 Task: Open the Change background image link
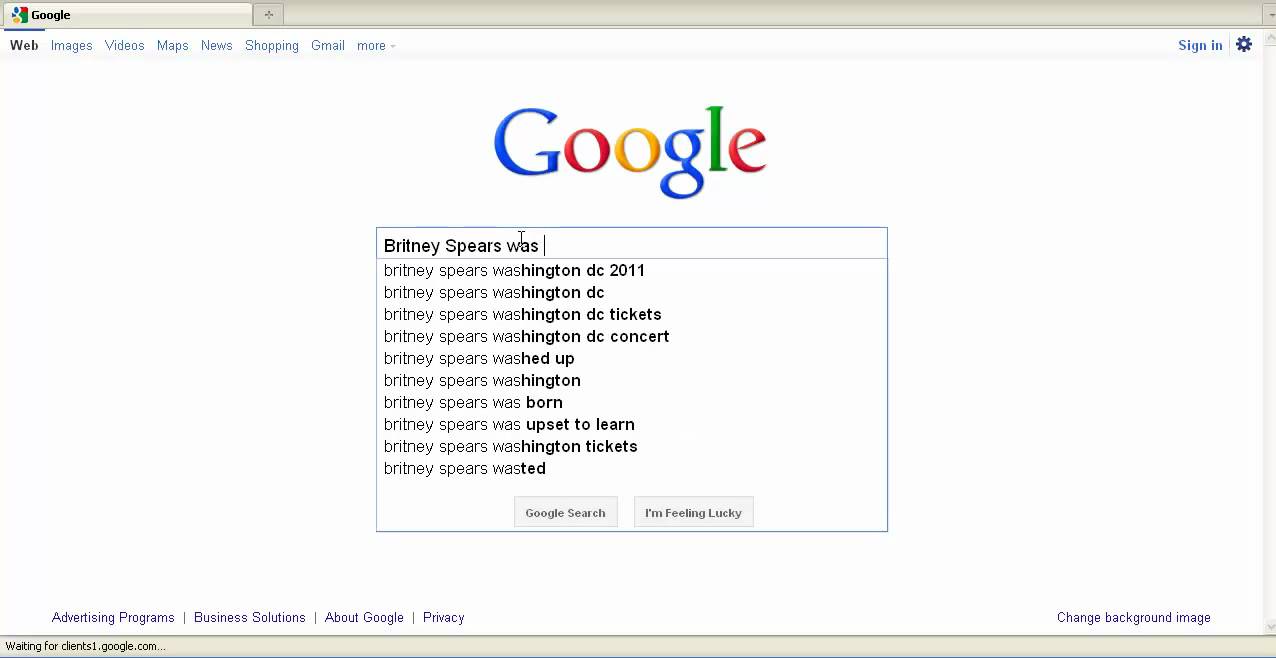click(1133, 617)
